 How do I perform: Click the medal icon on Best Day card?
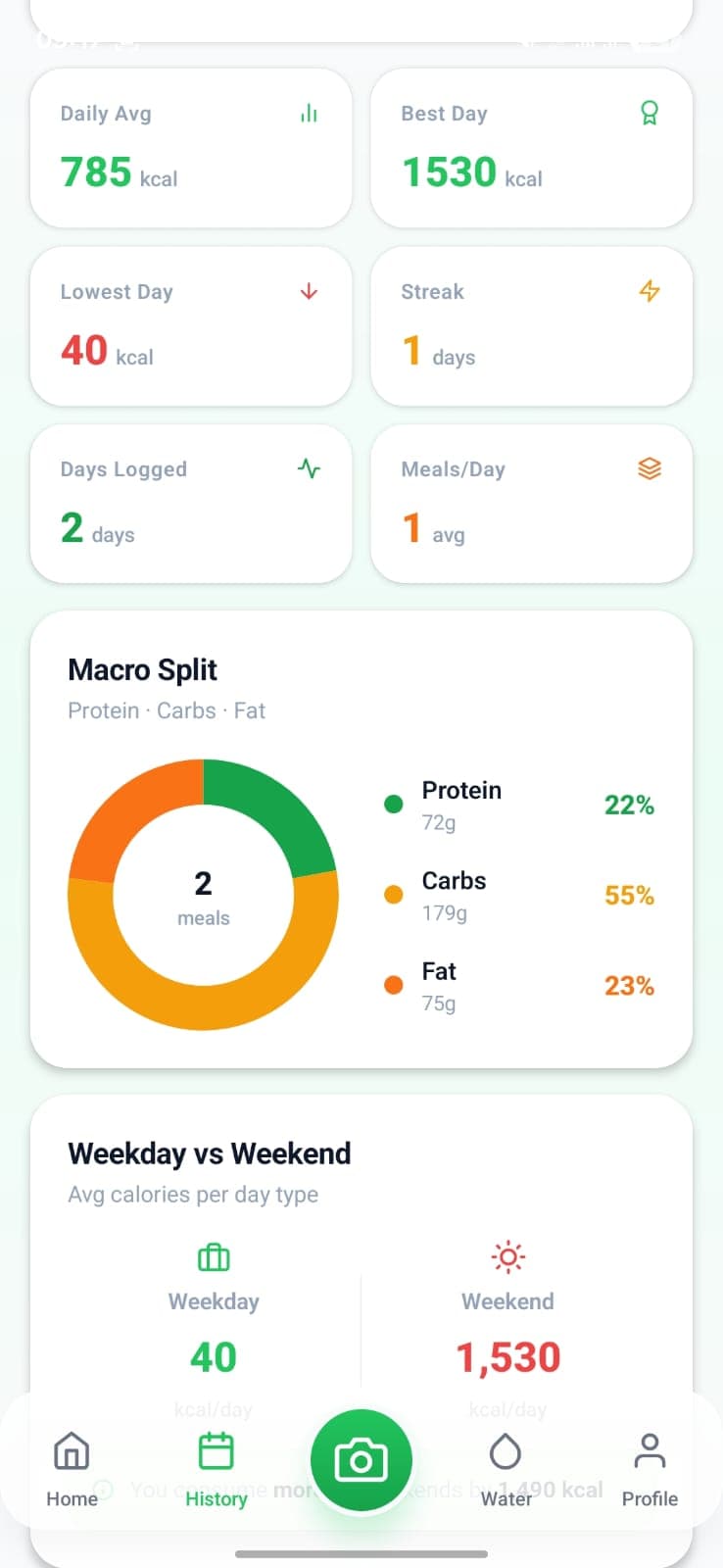650,113
